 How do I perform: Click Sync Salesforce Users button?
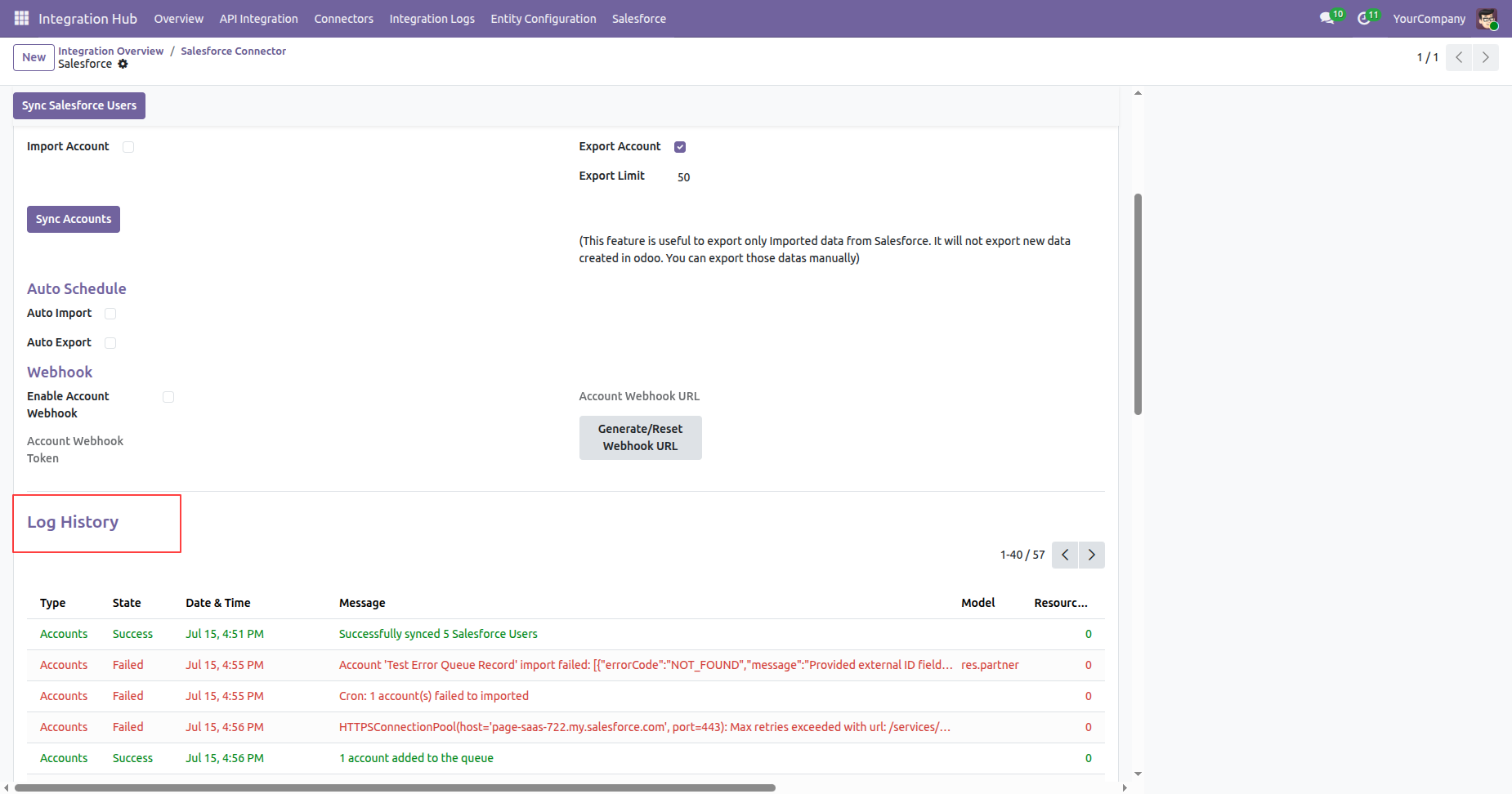[x=79, y=105]
